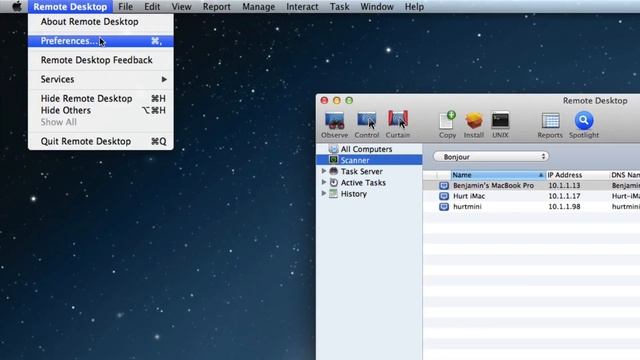Open the Bonjour scanner dropdown

491,157
